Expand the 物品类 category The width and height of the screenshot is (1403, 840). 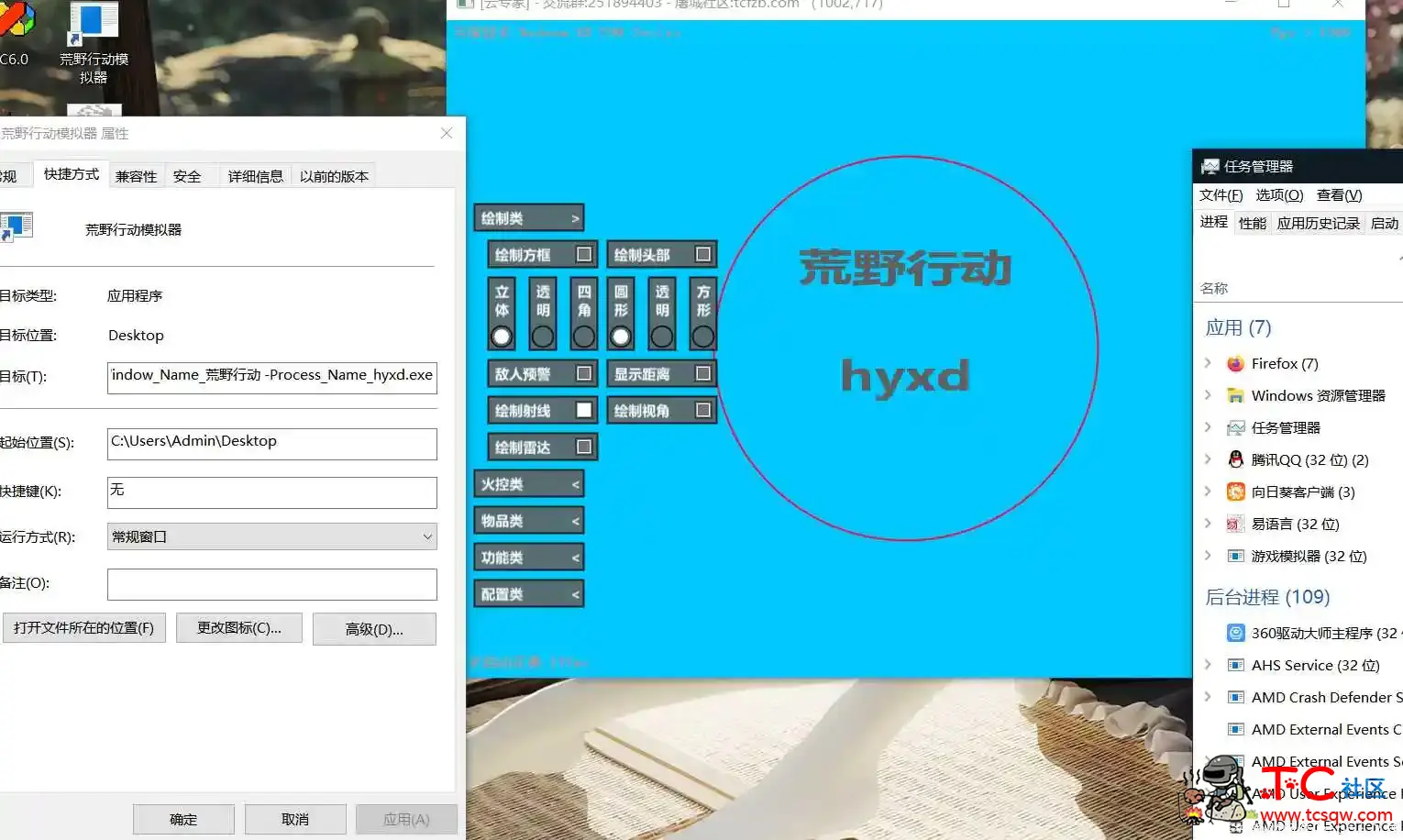[x=529, y=520]
